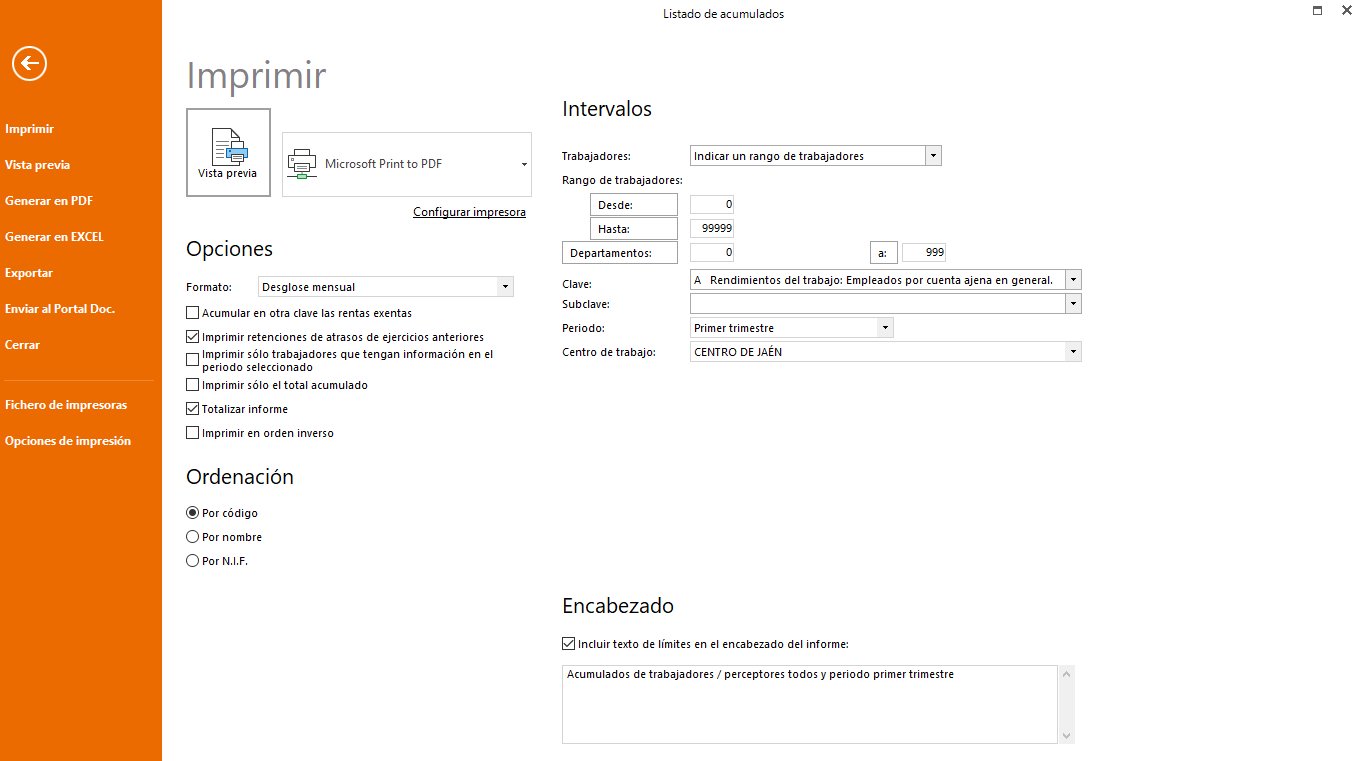Choose Generar en PDF from the sidebar

49,201
